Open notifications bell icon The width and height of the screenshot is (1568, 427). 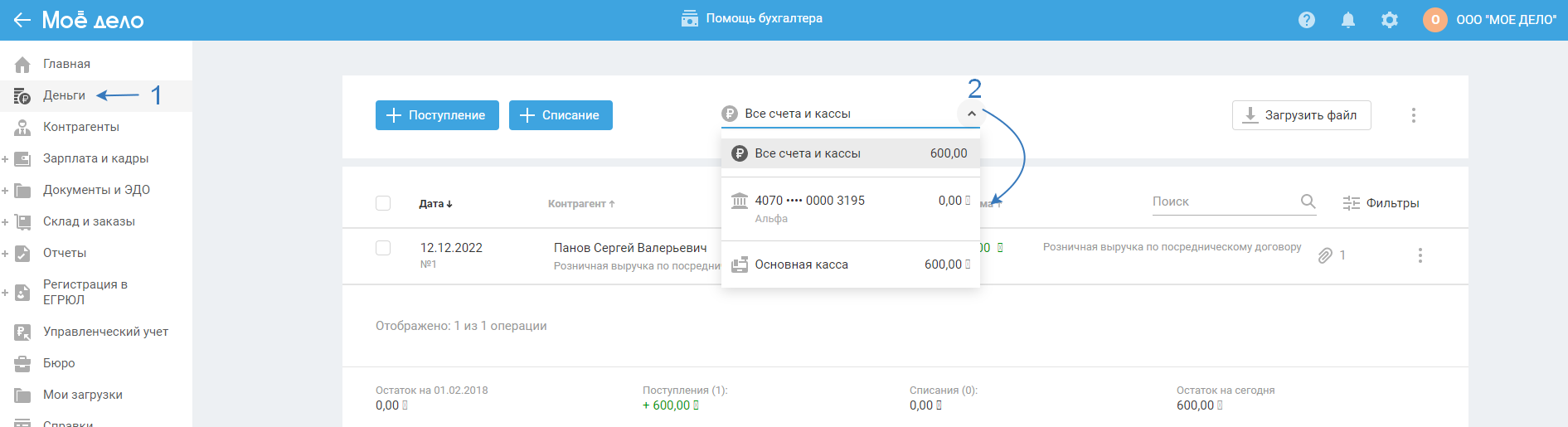(x=1348, y=20)
